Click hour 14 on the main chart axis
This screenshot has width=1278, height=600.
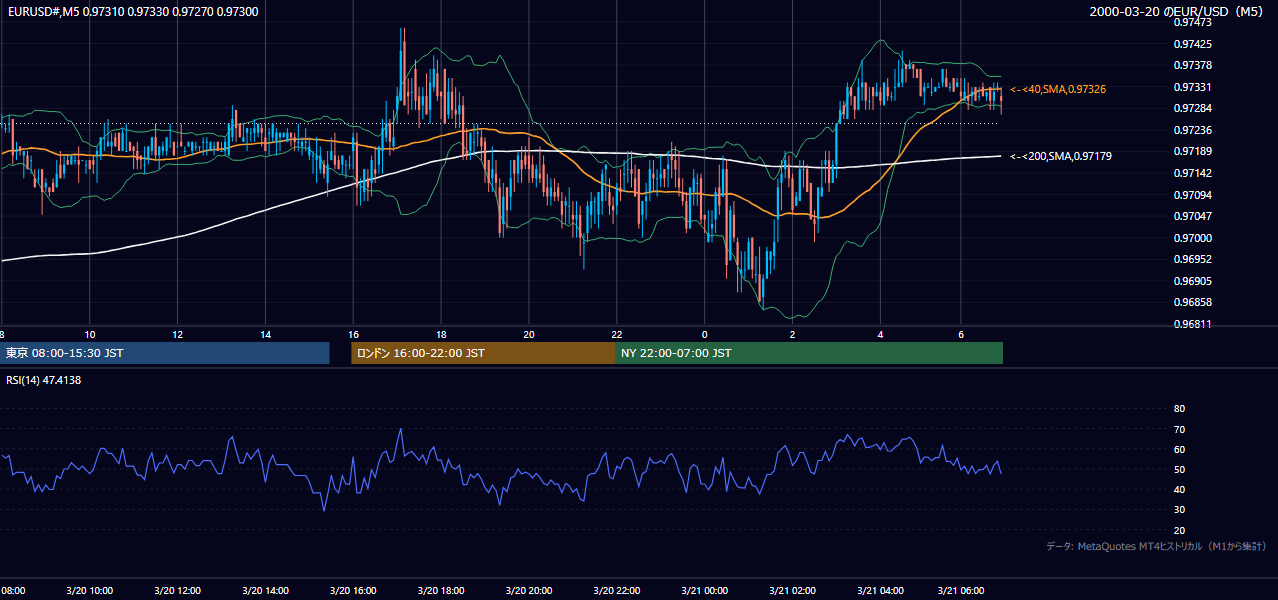(266, 334)
